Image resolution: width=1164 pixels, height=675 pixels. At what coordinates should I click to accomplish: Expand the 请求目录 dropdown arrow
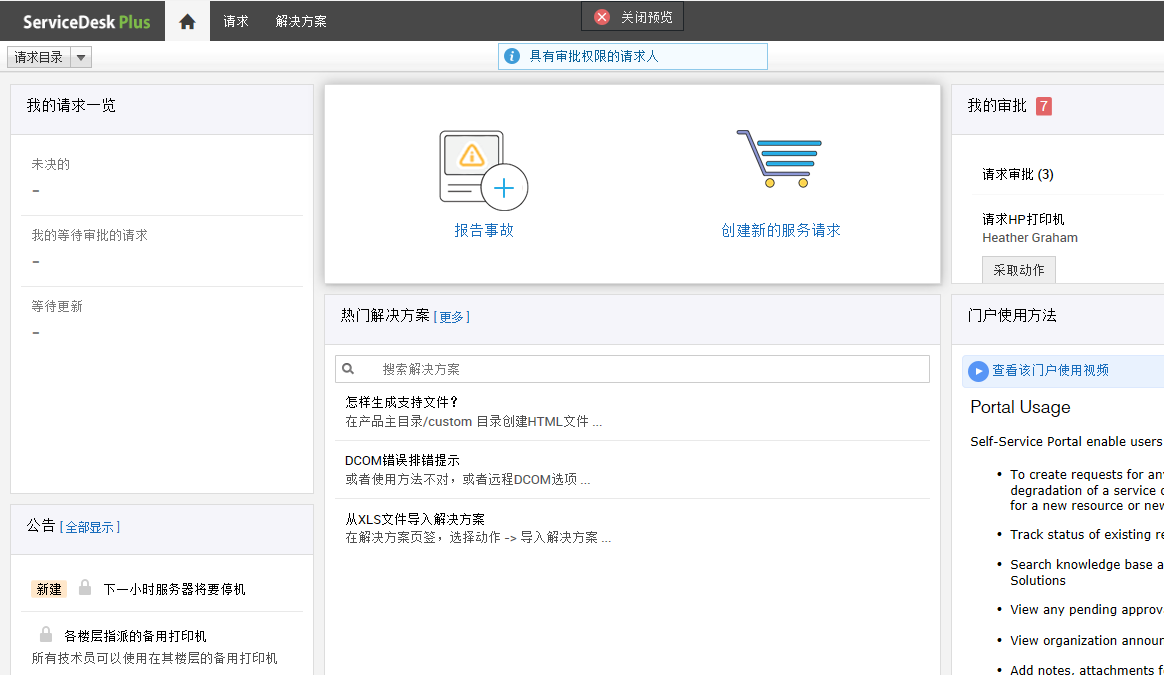pyautogui.click(x=81, y=57)
